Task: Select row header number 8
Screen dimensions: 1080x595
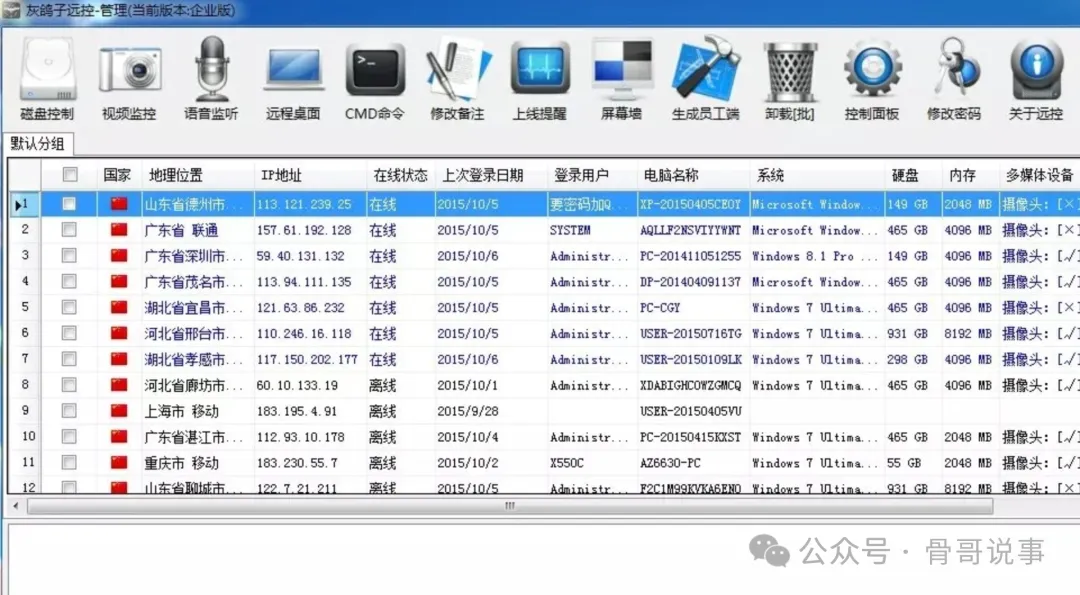Action: pos(25,384)
